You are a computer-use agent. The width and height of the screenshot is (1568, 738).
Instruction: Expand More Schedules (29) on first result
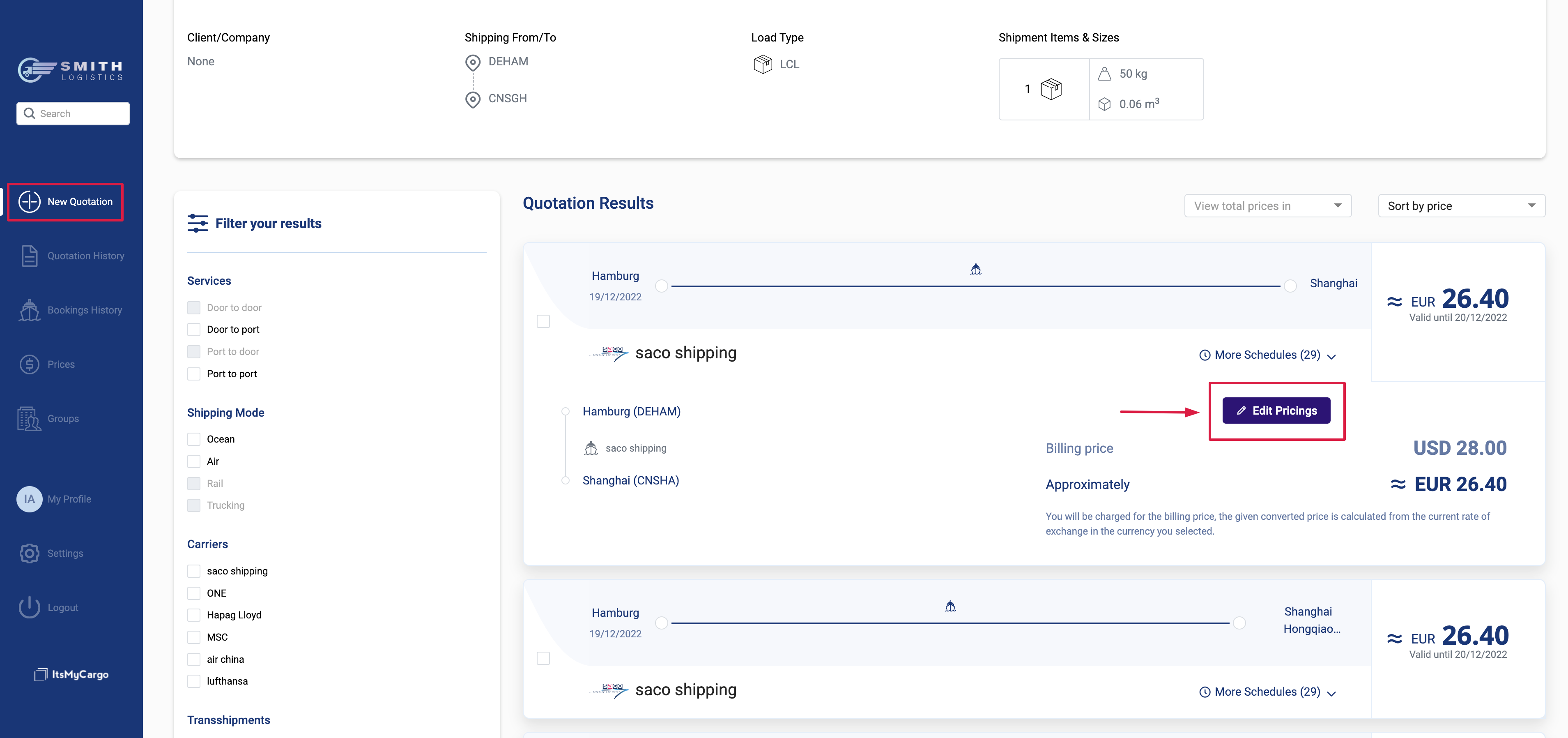[1267, 355]
